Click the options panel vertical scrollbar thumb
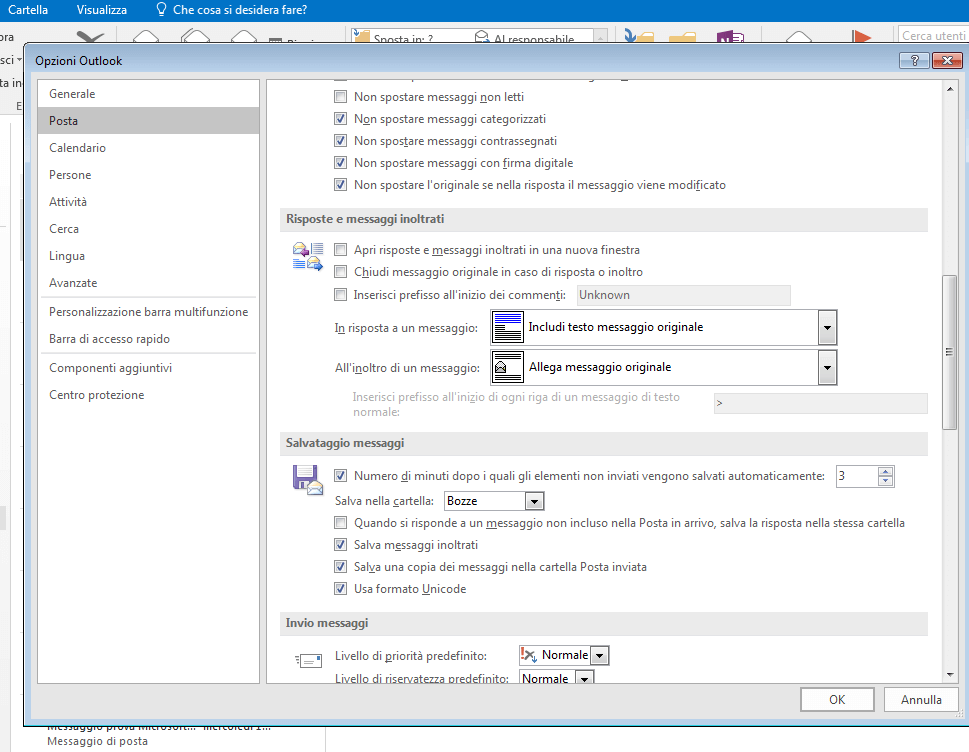The width and height of the screenshot is (969, 752). 950,350
